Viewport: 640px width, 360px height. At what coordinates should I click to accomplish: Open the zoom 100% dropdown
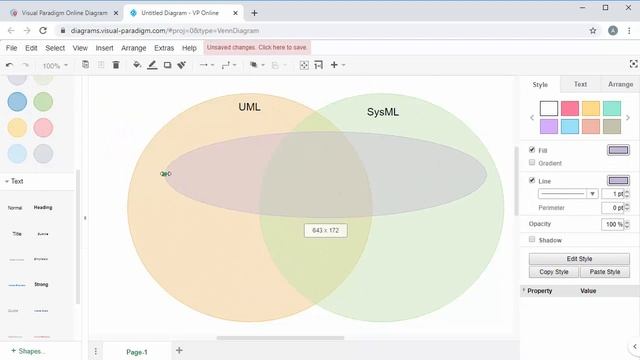pos(56,65)
